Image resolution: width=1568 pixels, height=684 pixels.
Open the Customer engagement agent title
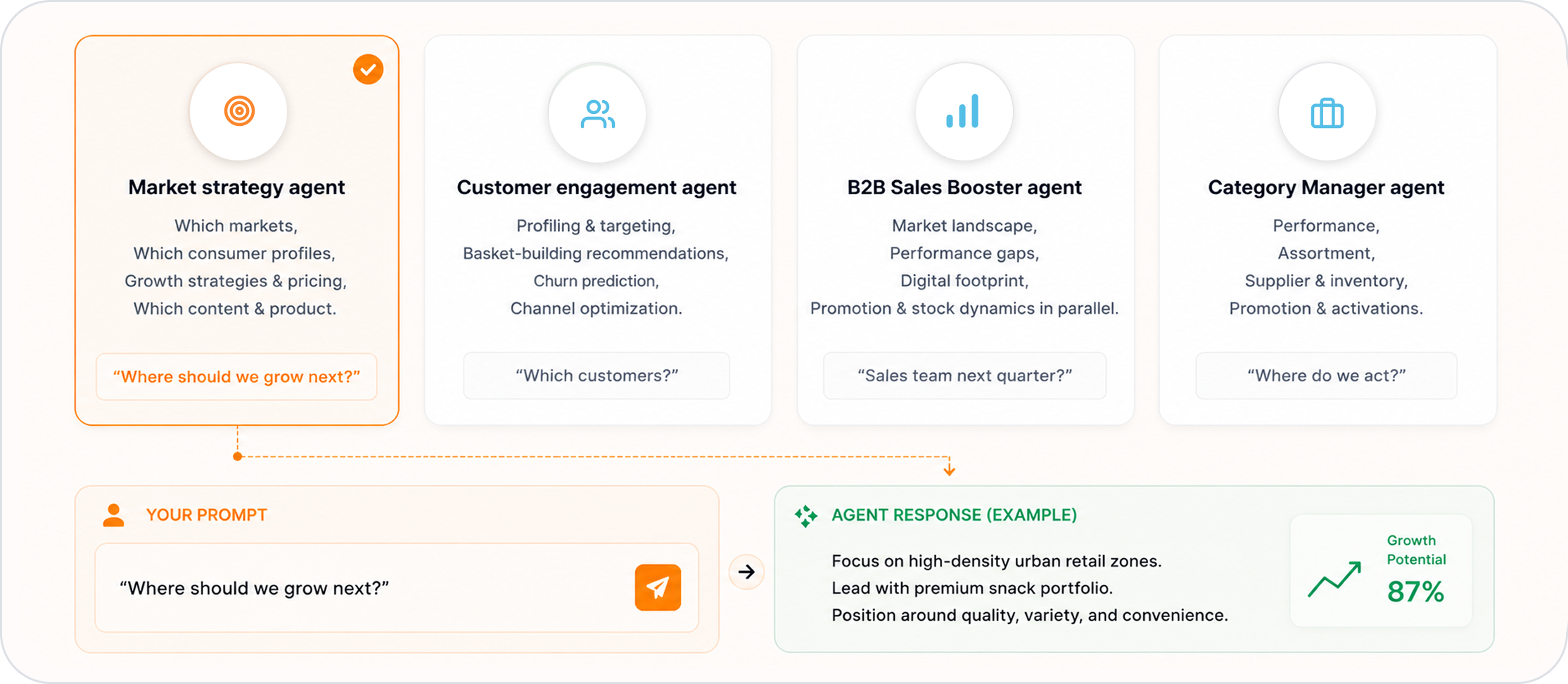(x=597, y=187)
